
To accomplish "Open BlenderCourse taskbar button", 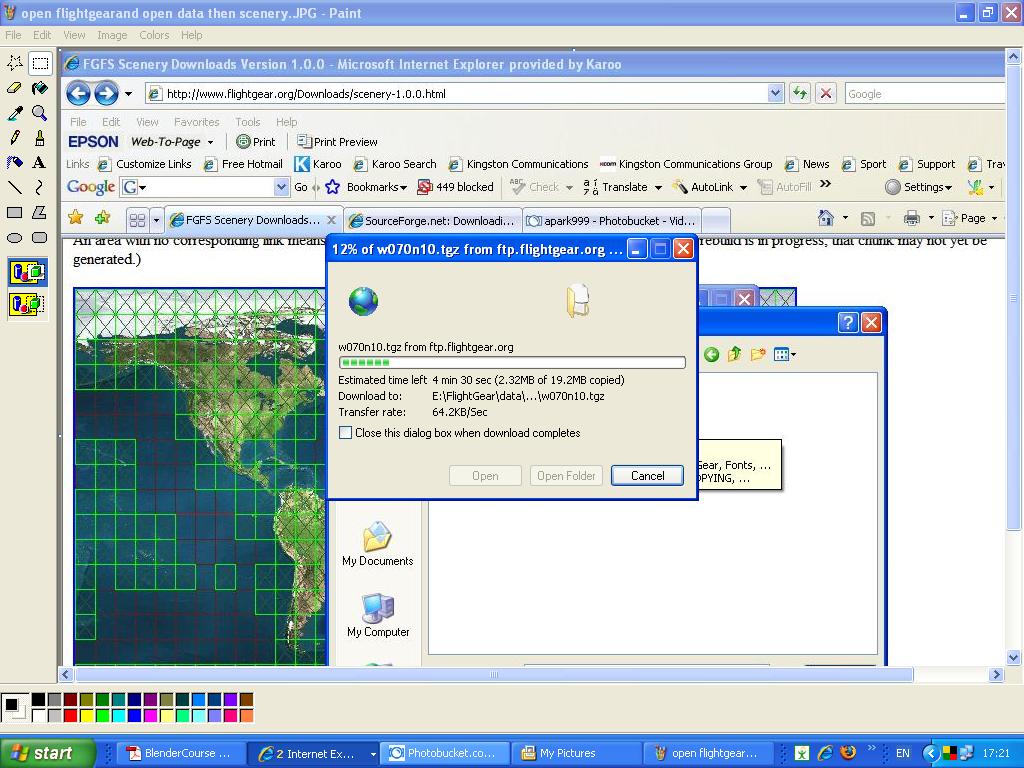I will (x=181, y=753).
